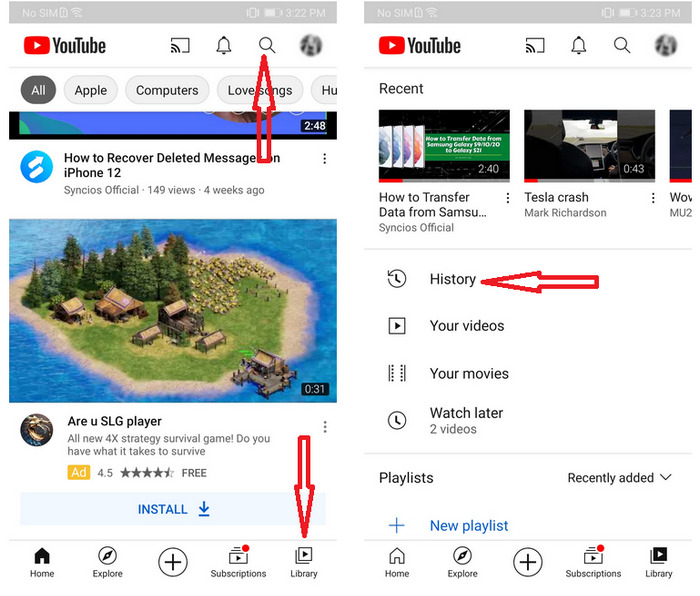Image resolution: width=700 pixels, height=596 pixels.
Task: Open the Tesla crash video thumbnail
Action: coord(589,146)
